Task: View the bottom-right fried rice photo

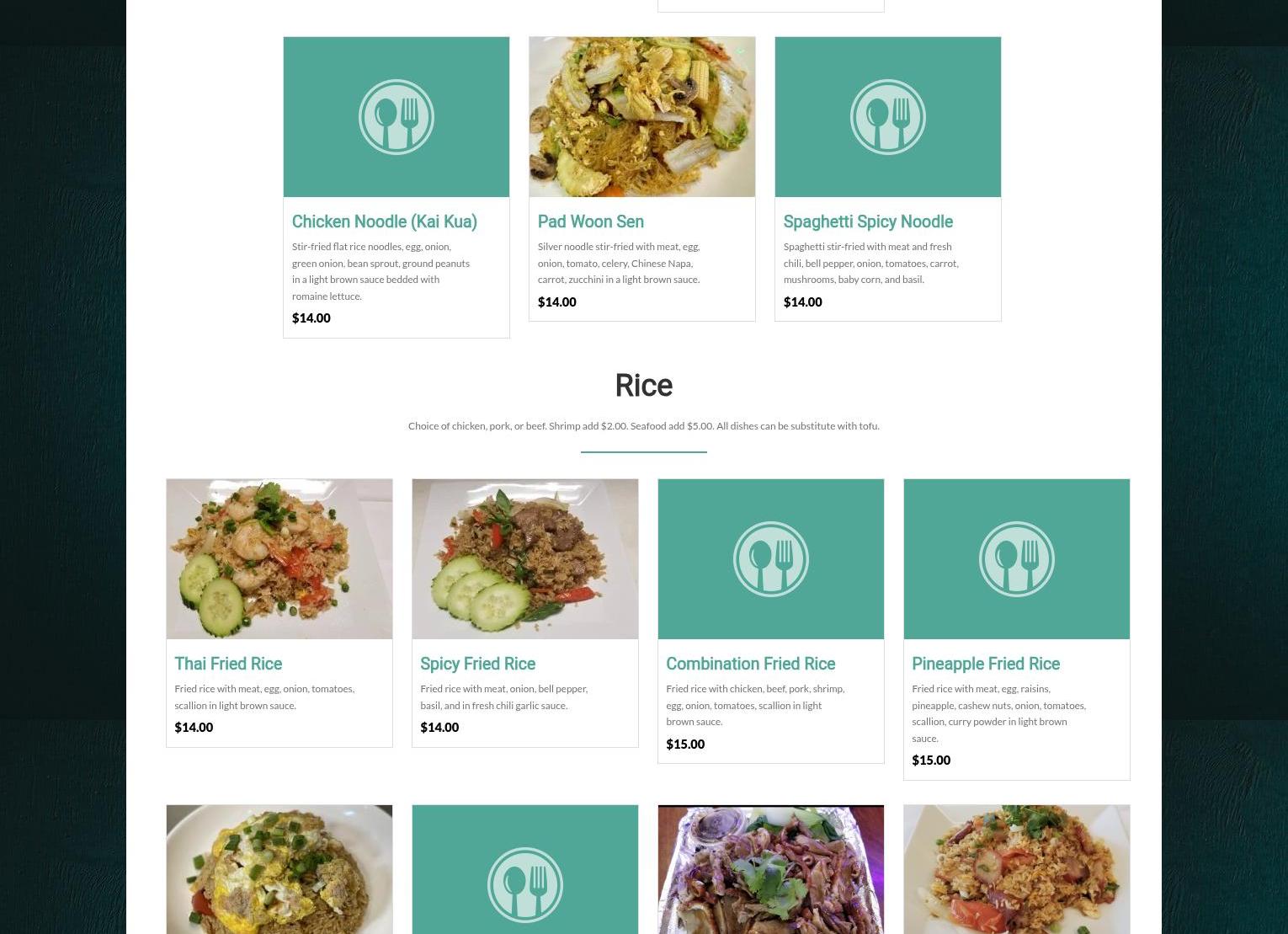Action: (1017, 869)
